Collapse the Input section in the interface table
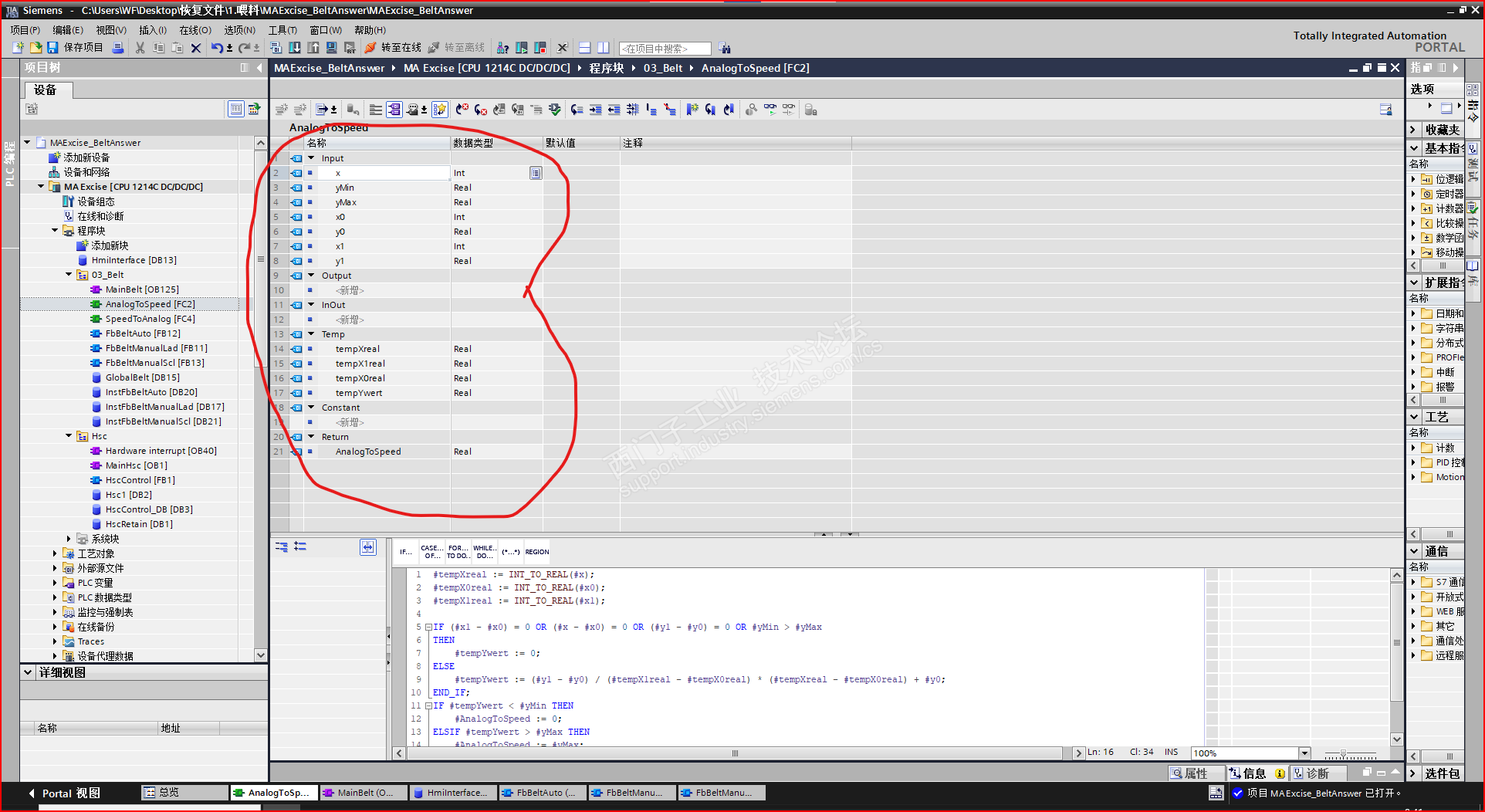Viewport: 1485px width, 812px height. (312, 158)
